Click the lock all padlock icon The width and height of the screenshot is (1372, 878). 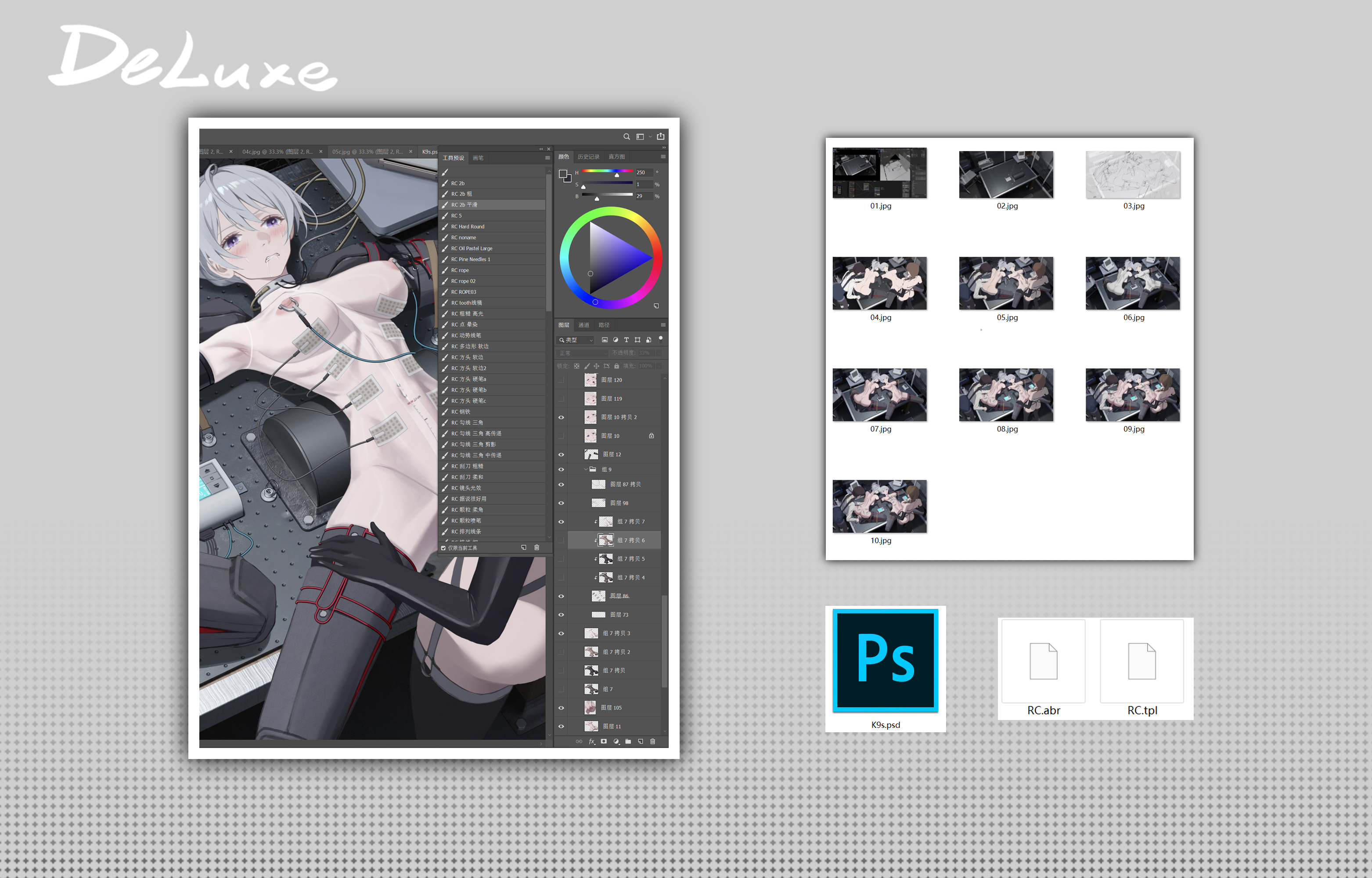pyautogui.click(x=617, y=366)
